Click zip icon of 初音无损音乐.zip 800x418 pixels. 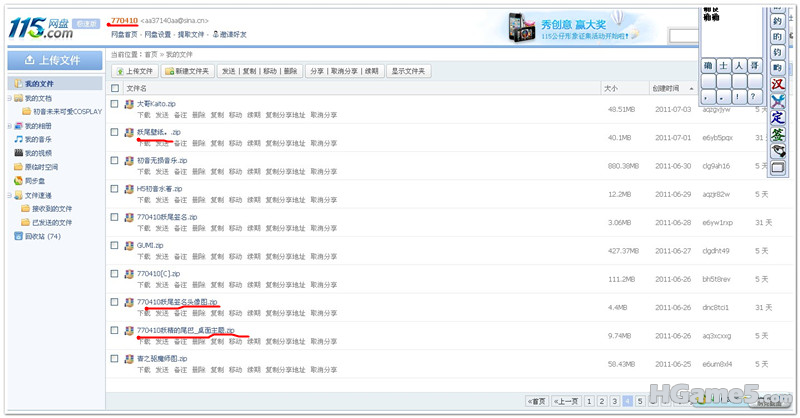tap(130, 161)
